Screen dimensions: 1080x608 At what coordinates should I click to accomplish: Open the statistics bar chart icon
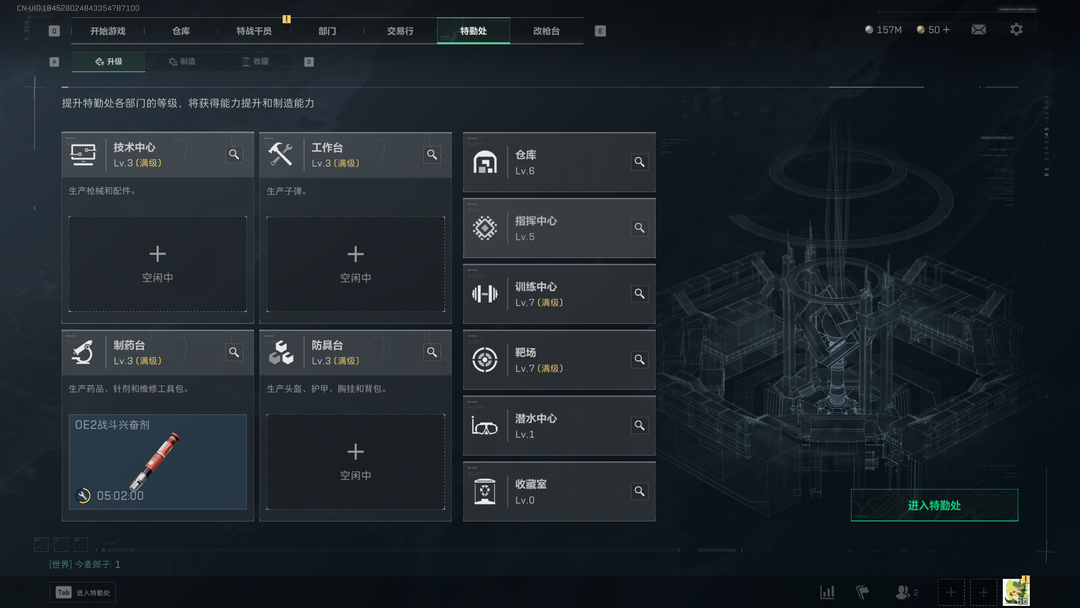coord(827,592)
